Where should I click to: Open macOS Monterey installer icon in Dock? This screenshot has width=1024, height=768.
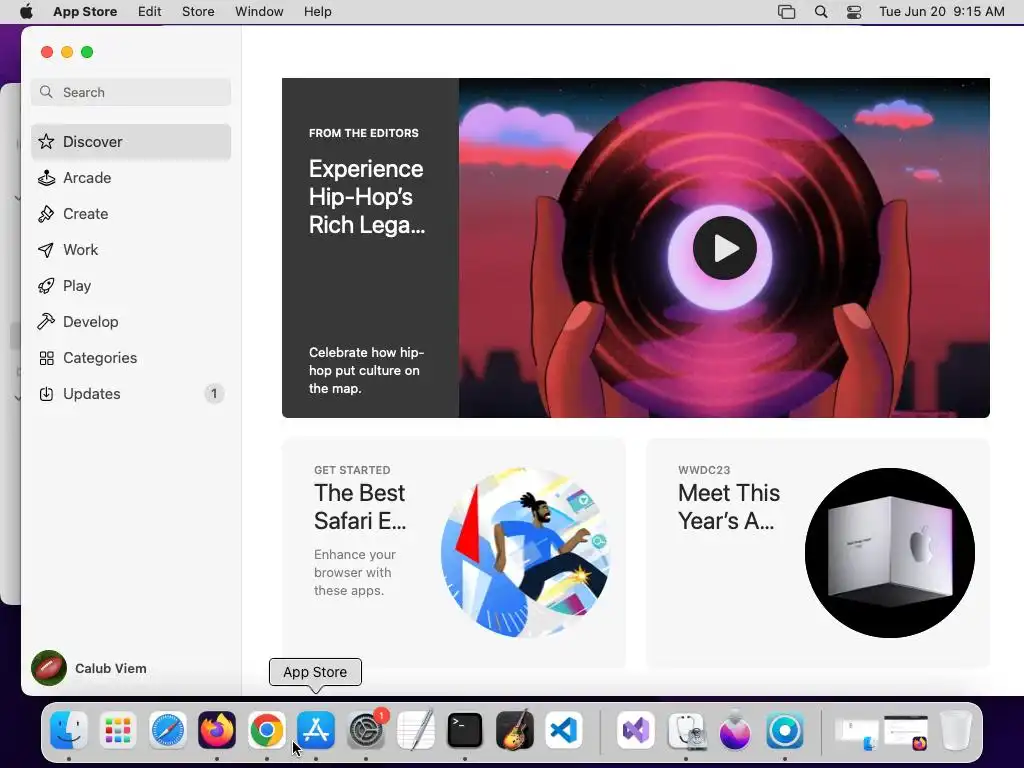[735, 730]
